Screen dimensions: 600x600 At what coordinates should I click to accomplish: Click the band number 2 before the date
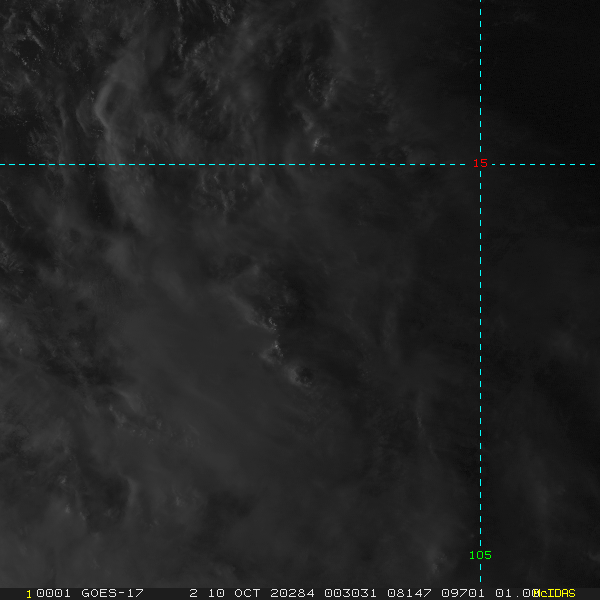[x=194, y=593]
